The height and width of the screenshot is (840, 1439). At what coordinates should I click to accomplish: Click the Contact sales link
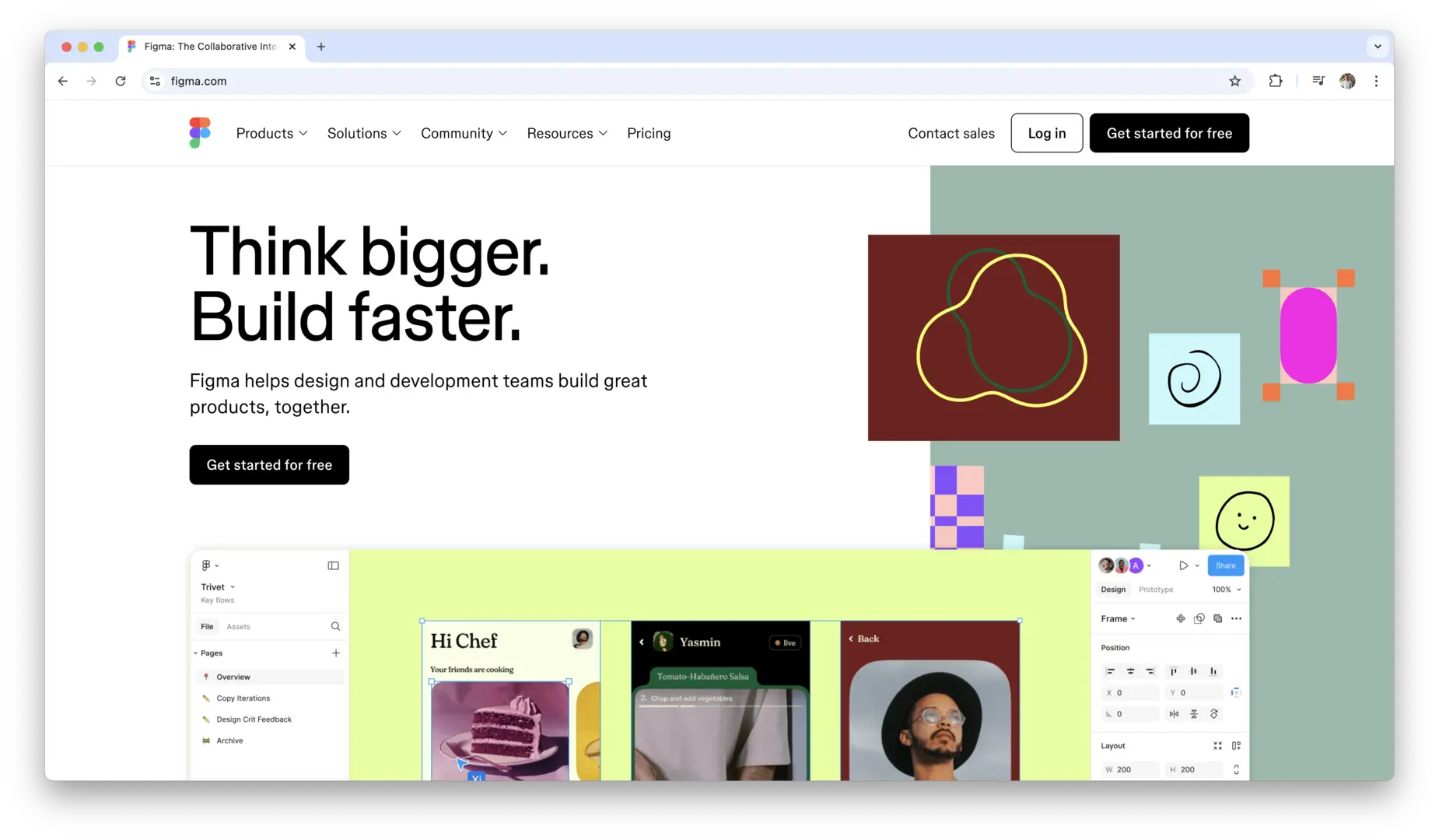pos(951,133)
